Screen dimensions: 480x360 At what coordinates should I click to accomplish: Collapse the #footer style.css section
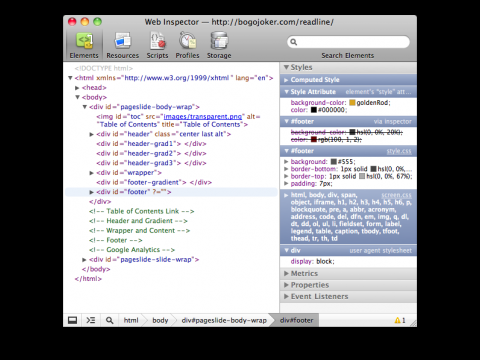click(286, 151)
